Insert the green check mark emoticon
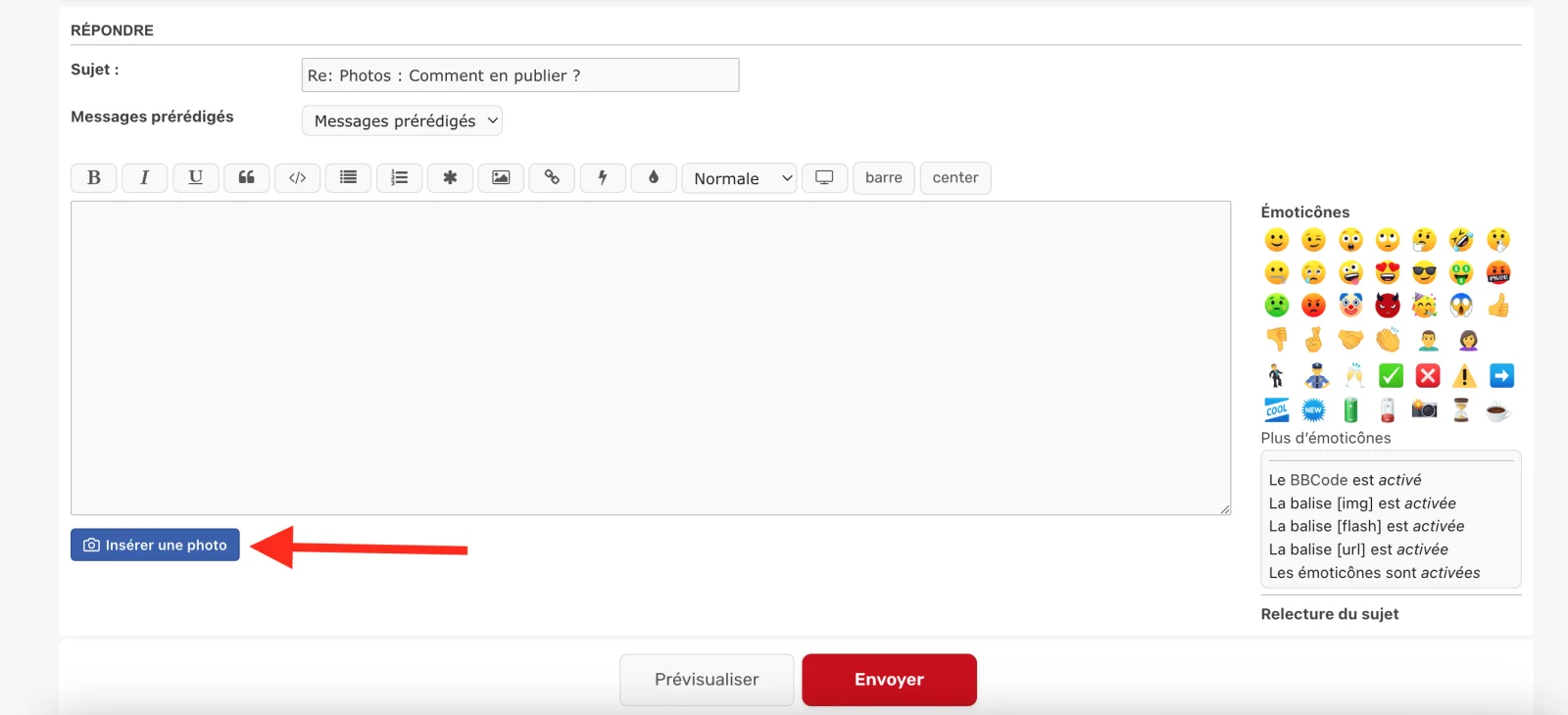This screenshot has width=1568, height=715. (1391, 376)
